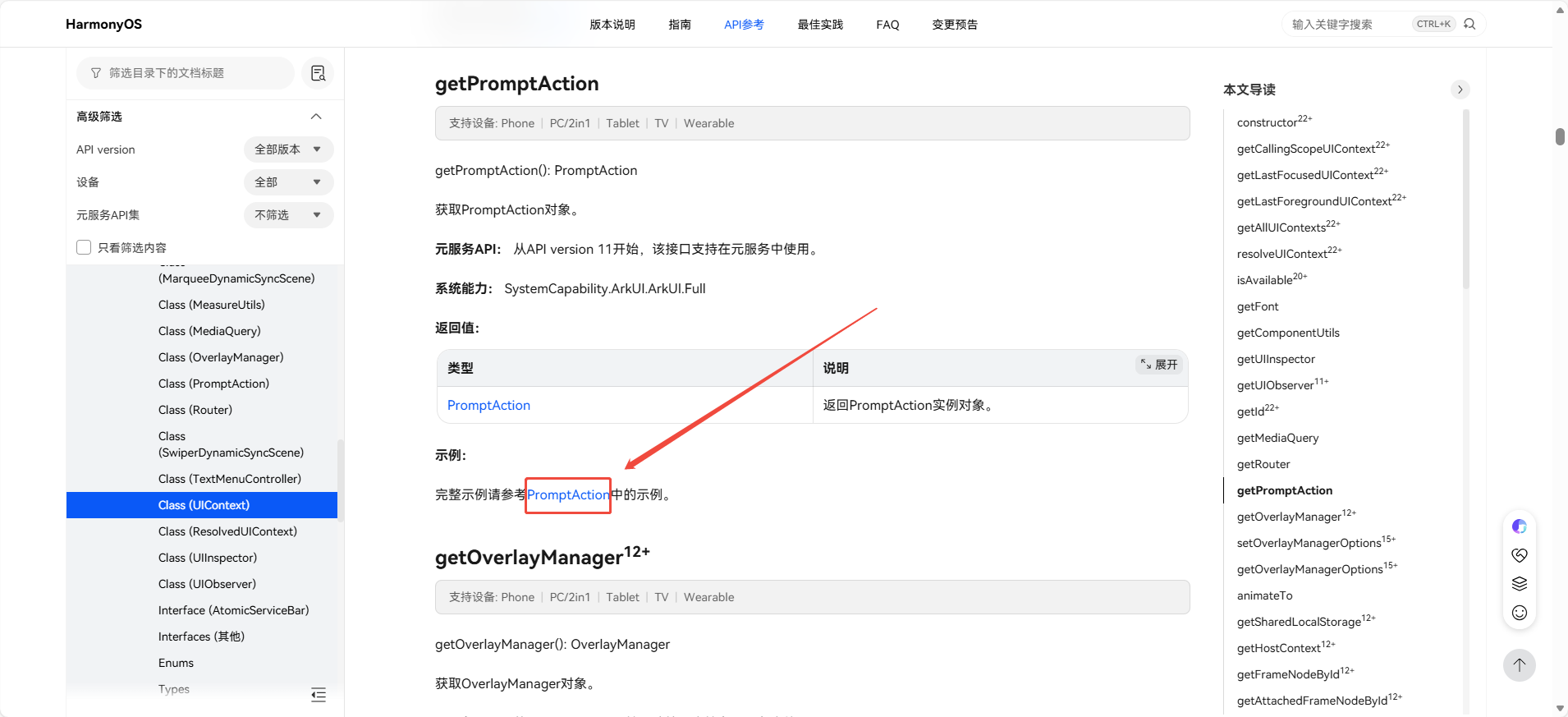Viewport: 1568px width, 717px height.
Task: Jump to getRouter in the outline
Action: coord(1263,464)
